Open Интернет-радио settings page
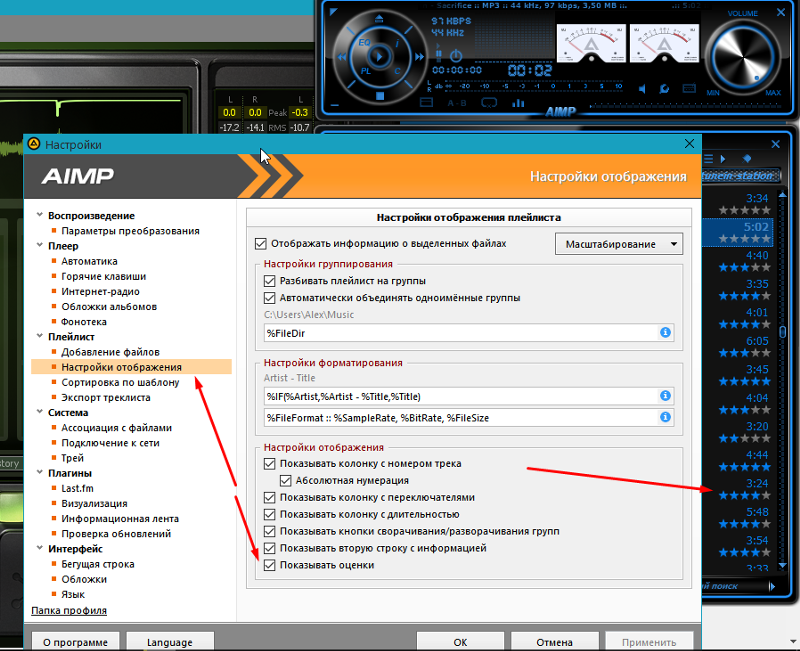Viewport: 800px width, 651px height. (101, 291)
